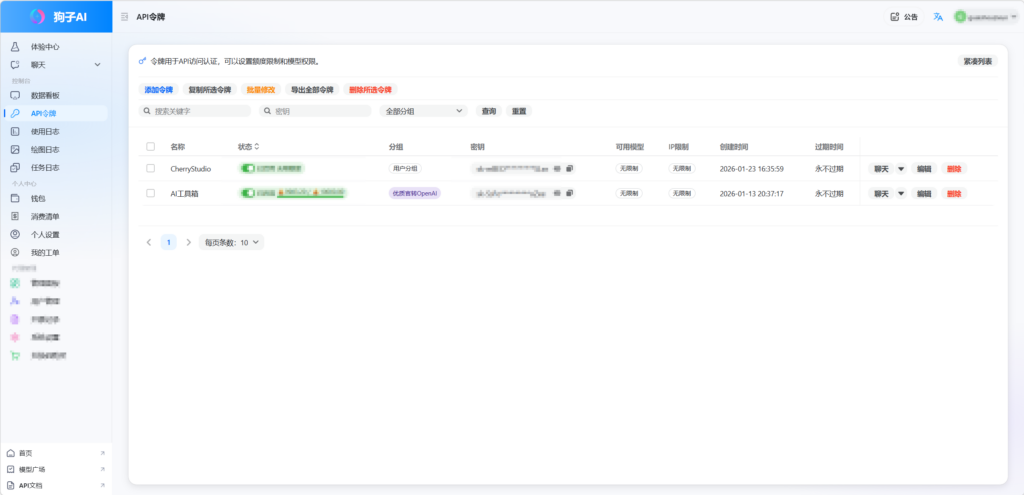Click the 用户分组 group tag
Image resolution: width=1024 pixels, height=495 pixels.
pos(405,168)
